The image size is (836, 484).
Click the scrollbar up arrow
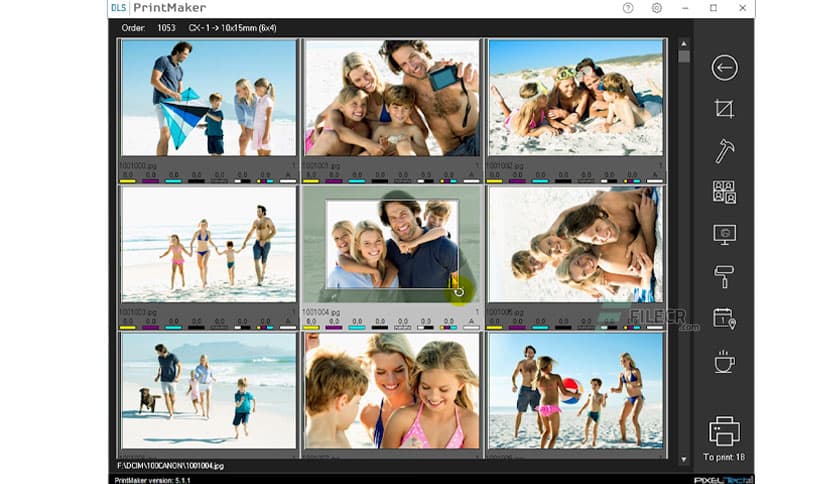click(x=684, y=44)
